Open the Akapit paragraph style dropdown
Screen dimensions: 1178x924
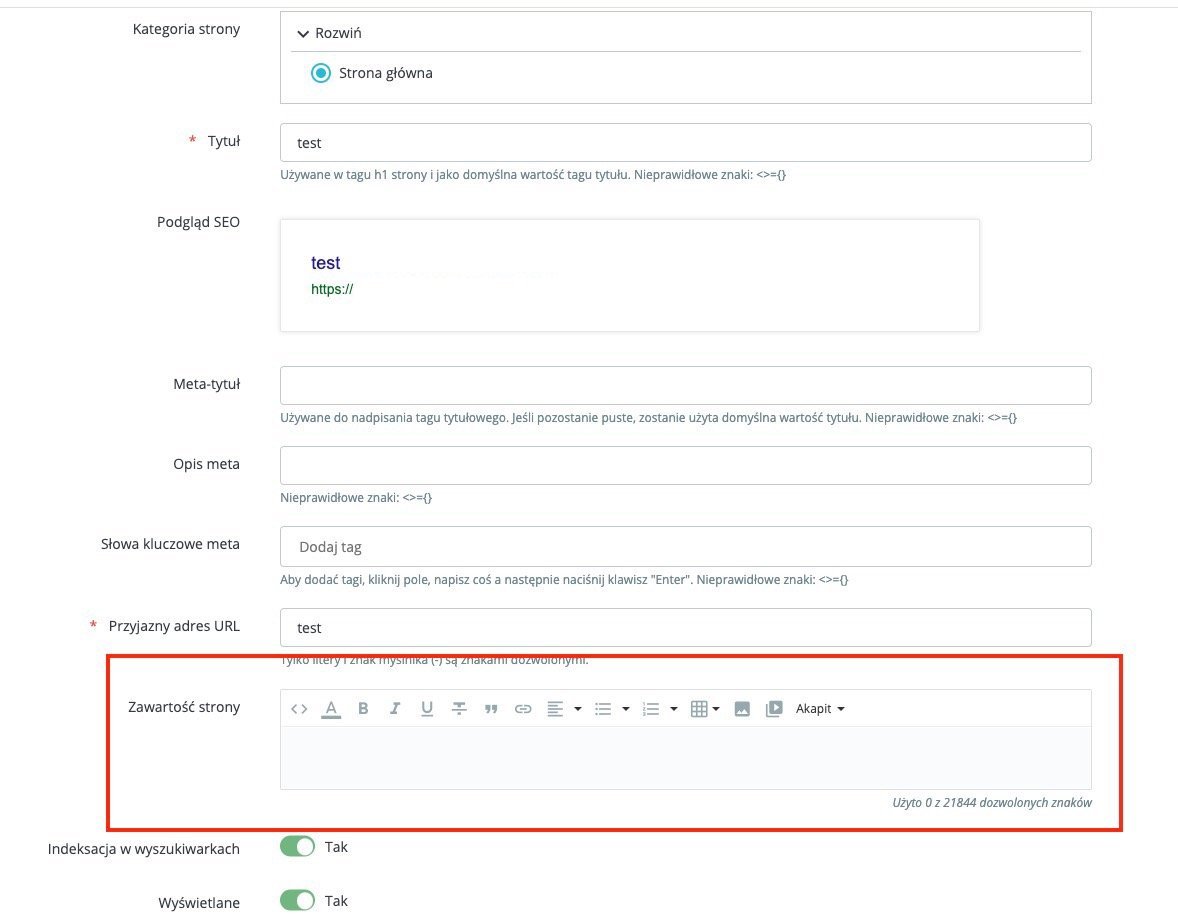(x=820, y=709)
